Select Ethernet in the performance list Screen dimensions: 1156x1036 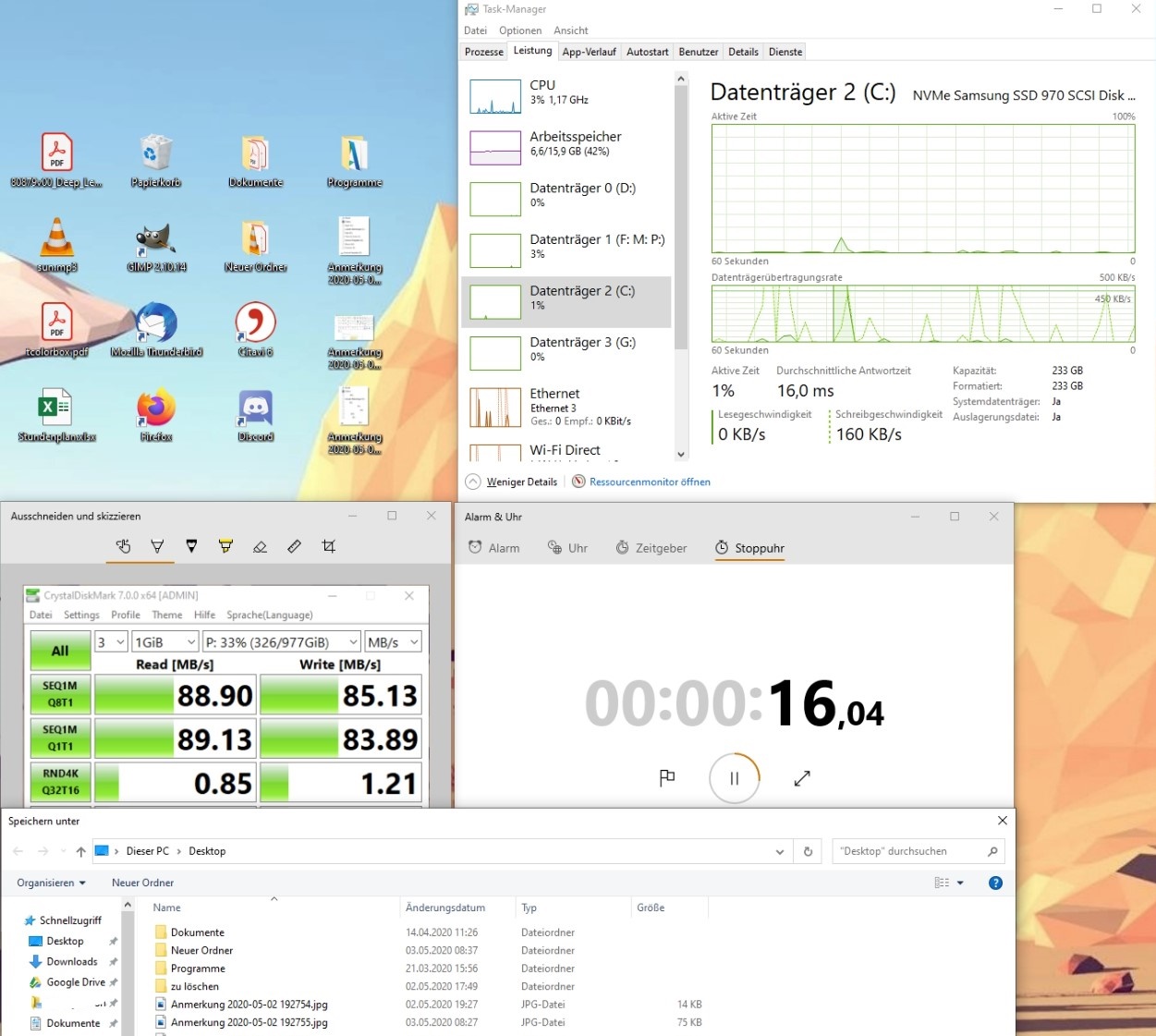(x=566, y=407)
